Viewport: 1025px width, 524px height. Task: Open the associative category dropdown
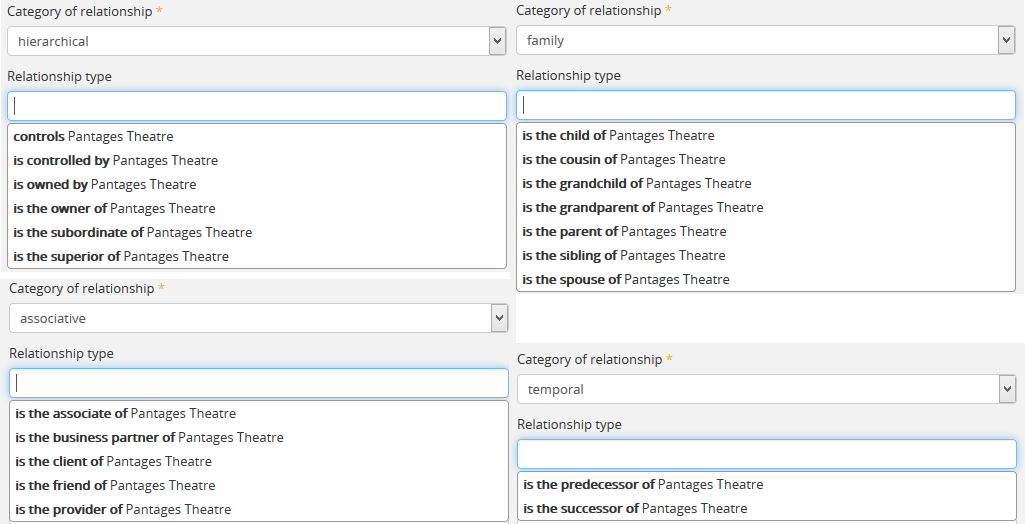[x=258, y=319]
